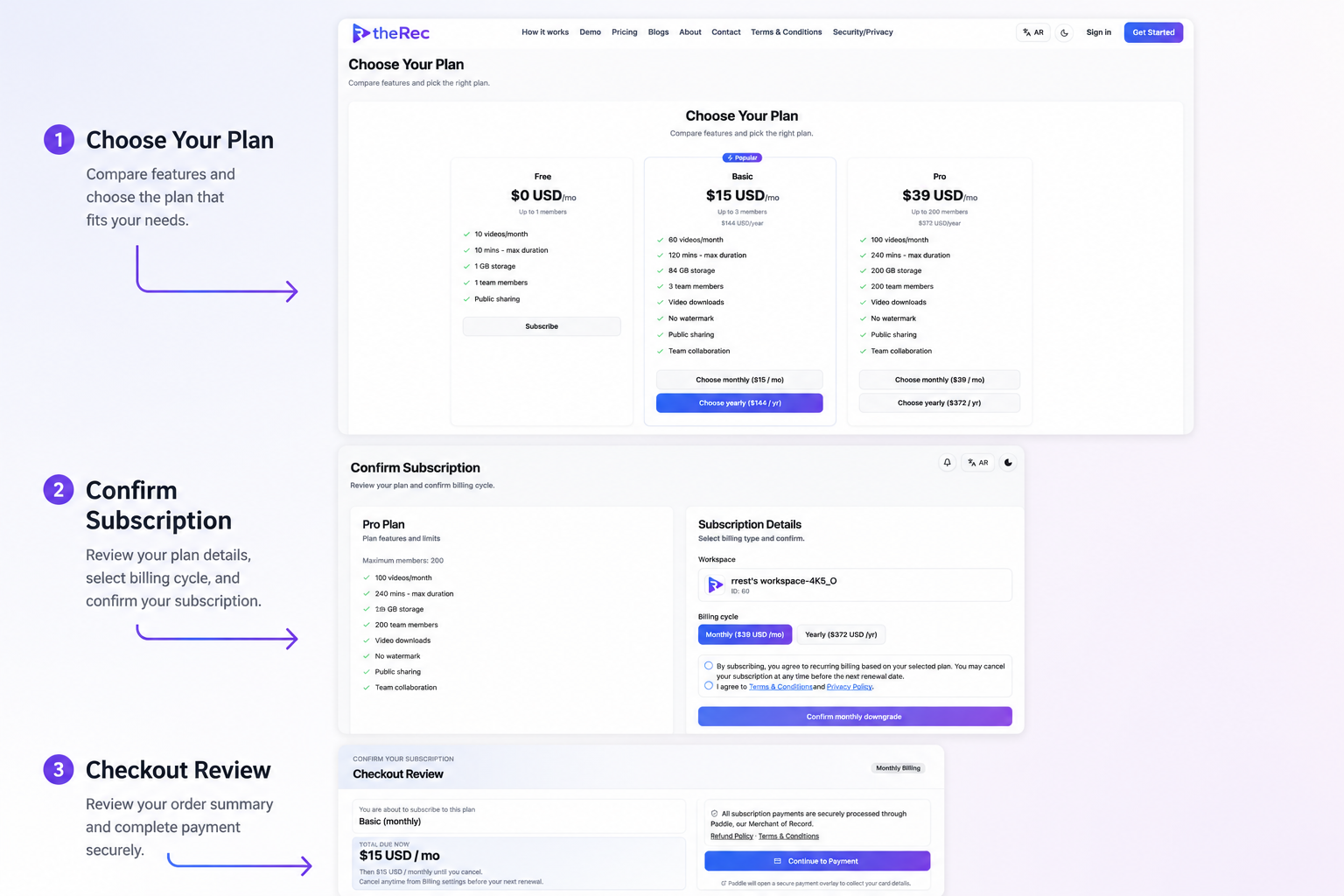Click AR language button in Confirm Subscription header
The height and width of the screenshot is (896, 1344).
[978, 463]
